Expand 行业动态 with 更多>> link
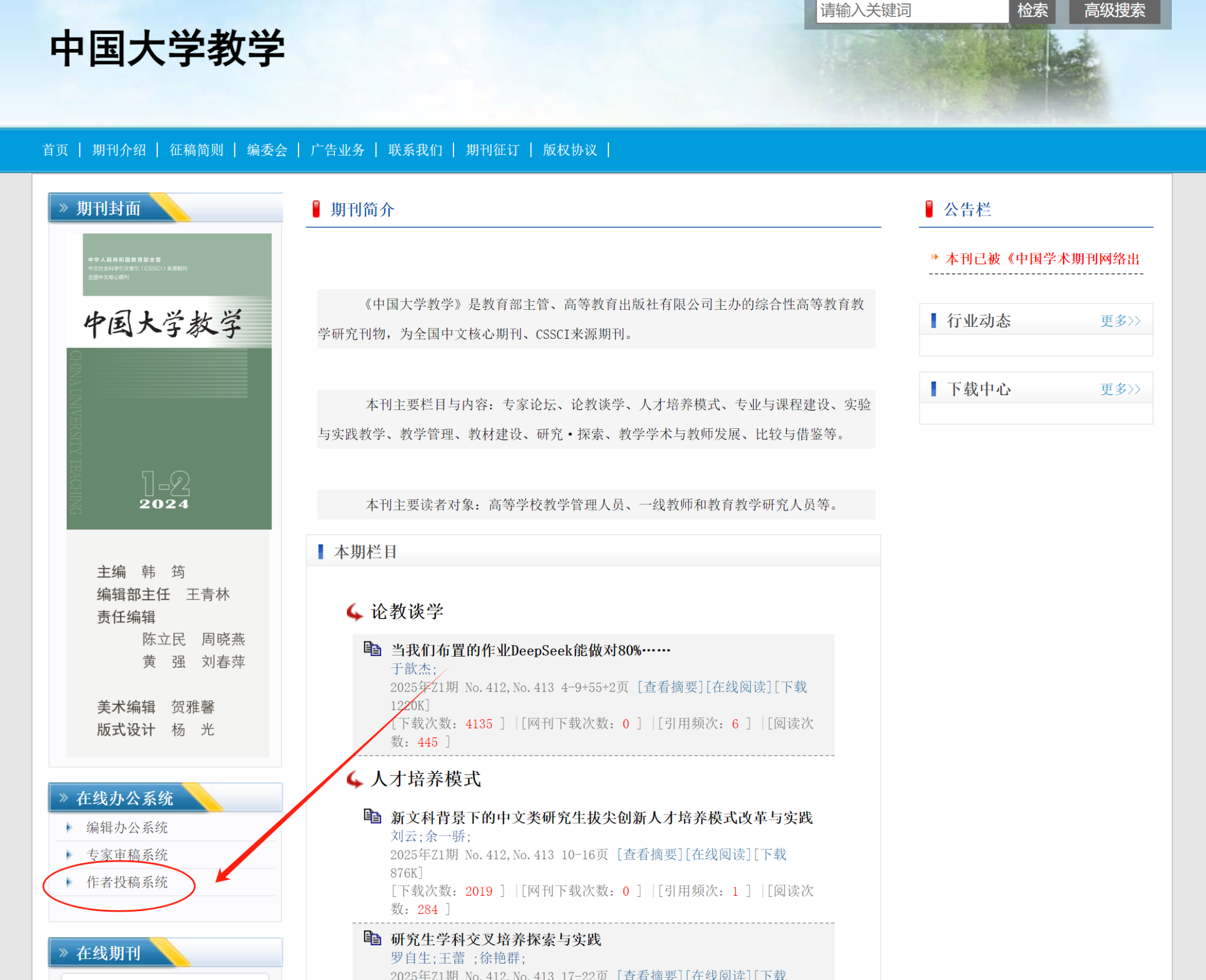The image size is (1206, 980). coord(1120,321)
